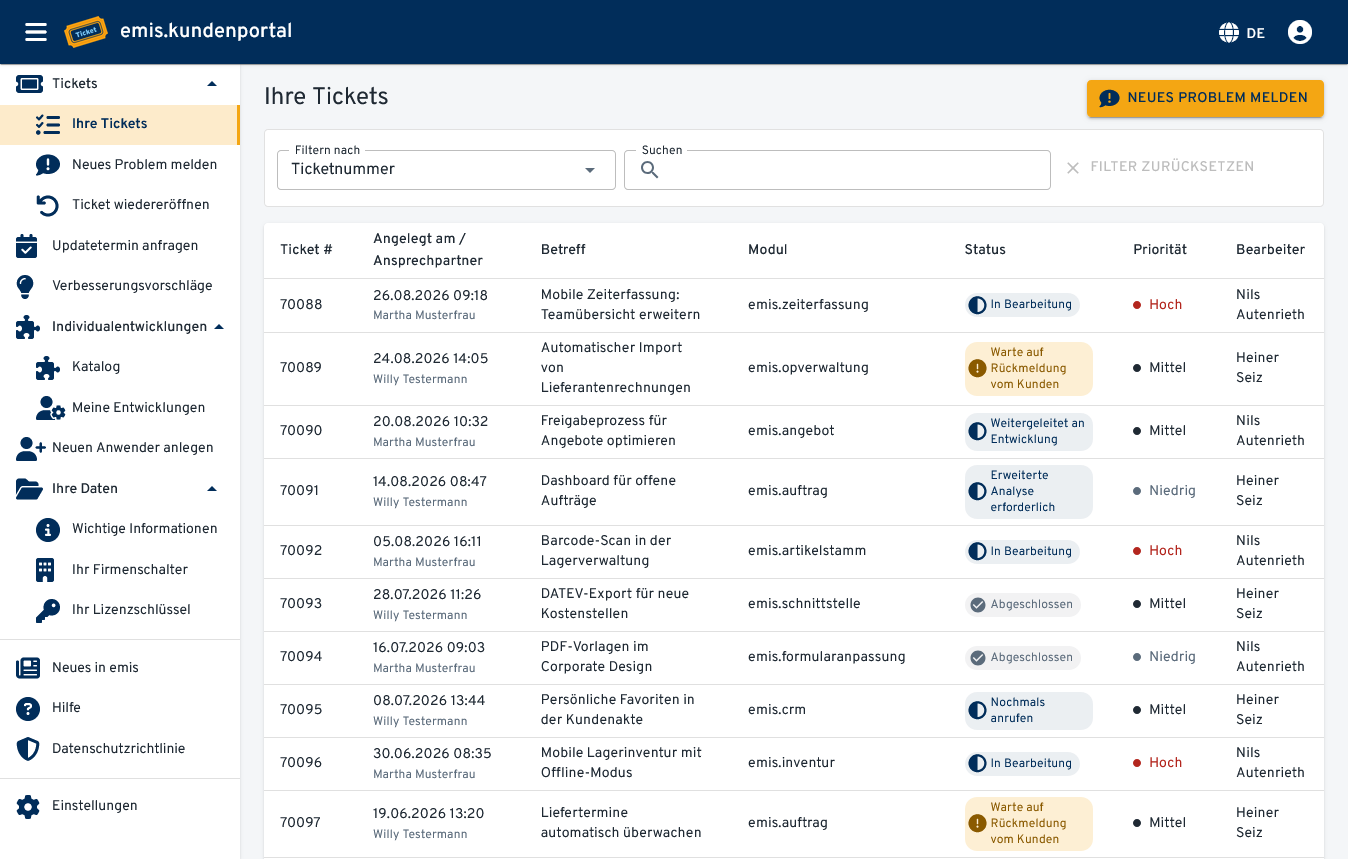Click the Einstellungen gear icon
The height and width of the screenshot is (859, 1348).
27,806
